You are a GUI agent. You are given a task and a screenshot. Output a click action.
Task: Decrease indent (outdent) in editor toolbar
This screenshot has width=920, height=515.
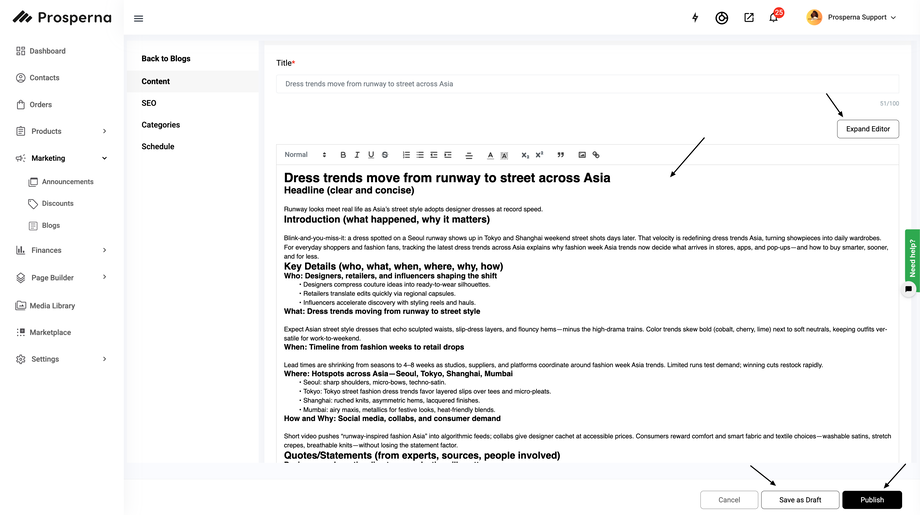coord(434,155)
